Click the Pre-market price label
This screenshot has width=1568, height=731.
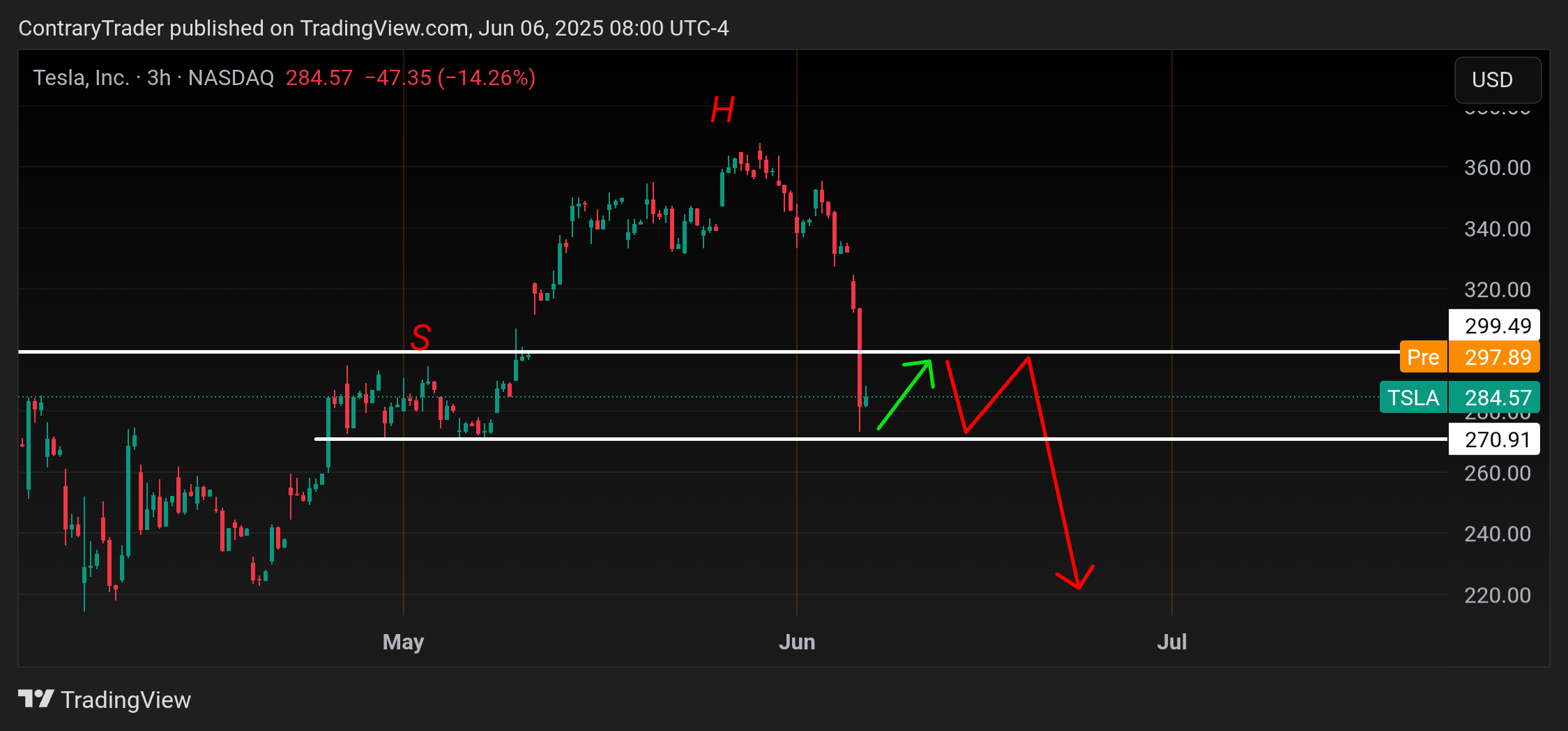(x=1423, y=357)
